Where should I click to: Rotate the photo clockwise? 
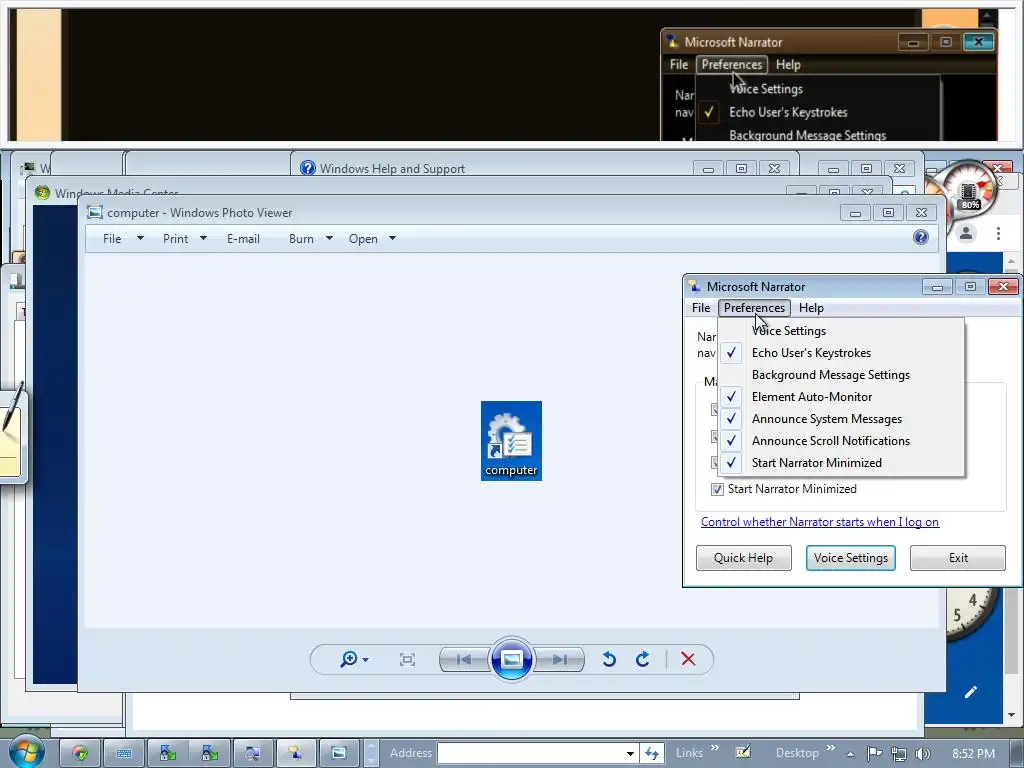point(643,660)
